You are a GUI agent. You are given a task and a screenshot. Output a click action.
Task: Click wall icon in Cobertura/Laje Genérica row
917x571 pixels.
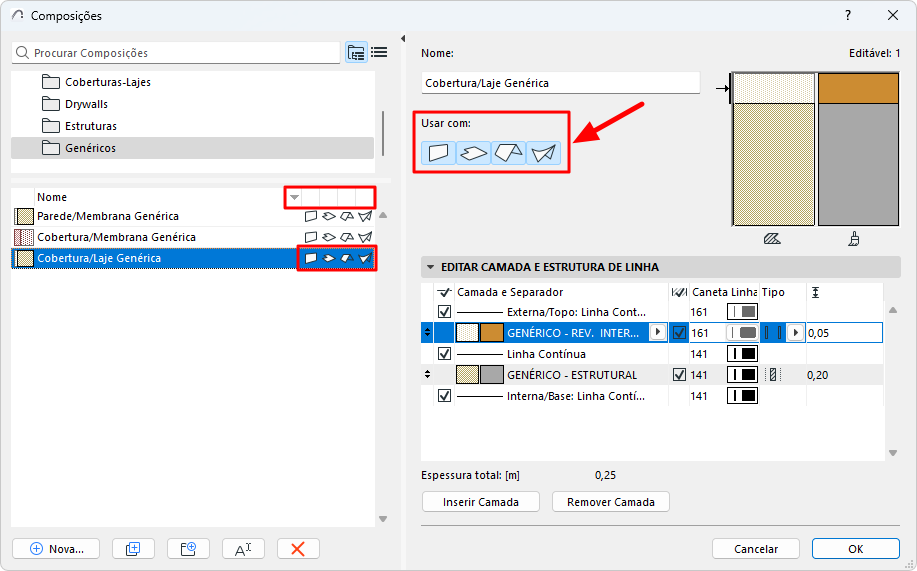(311, 258)
